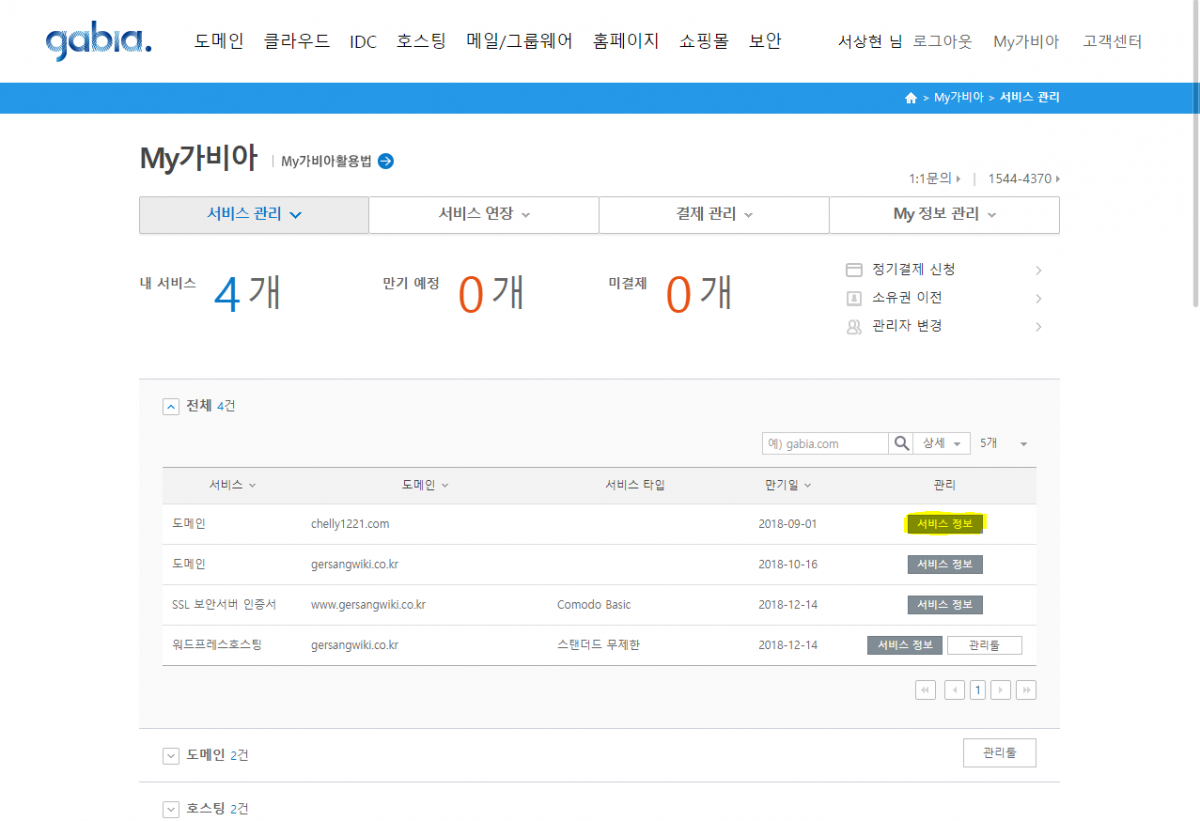This screenshot has height=821, width=1200.
Task: Open the 쇼핑몰 top menu
Action: tap(704, 42)
